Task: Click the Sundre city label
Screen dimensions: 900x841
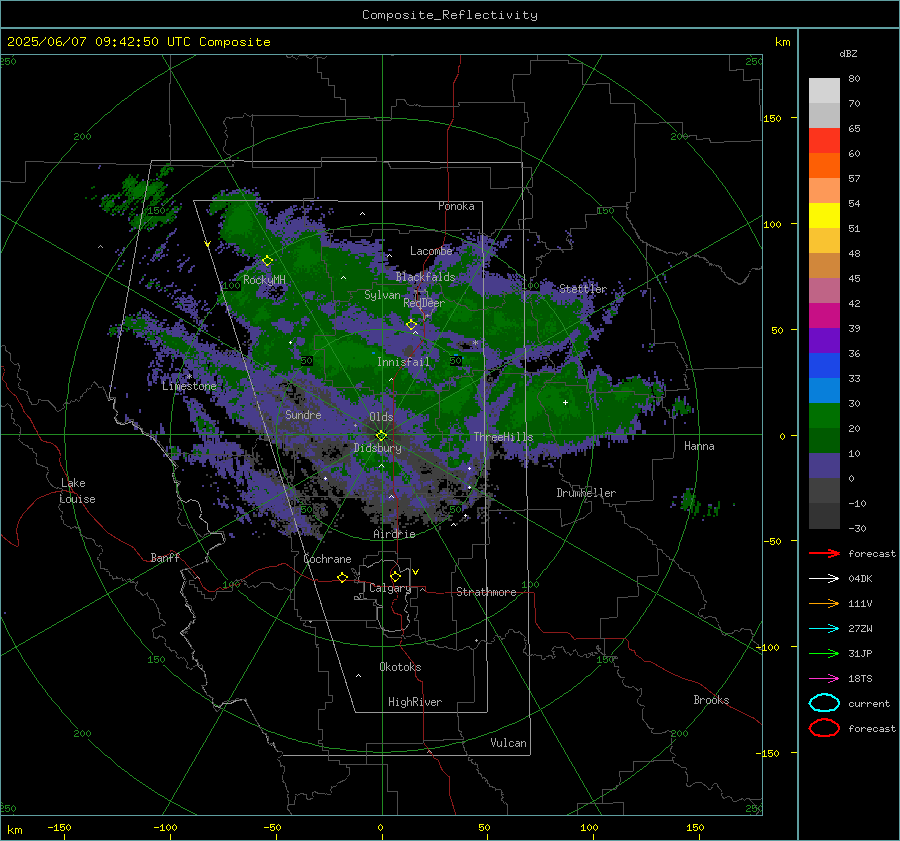Action: [303, 414]
